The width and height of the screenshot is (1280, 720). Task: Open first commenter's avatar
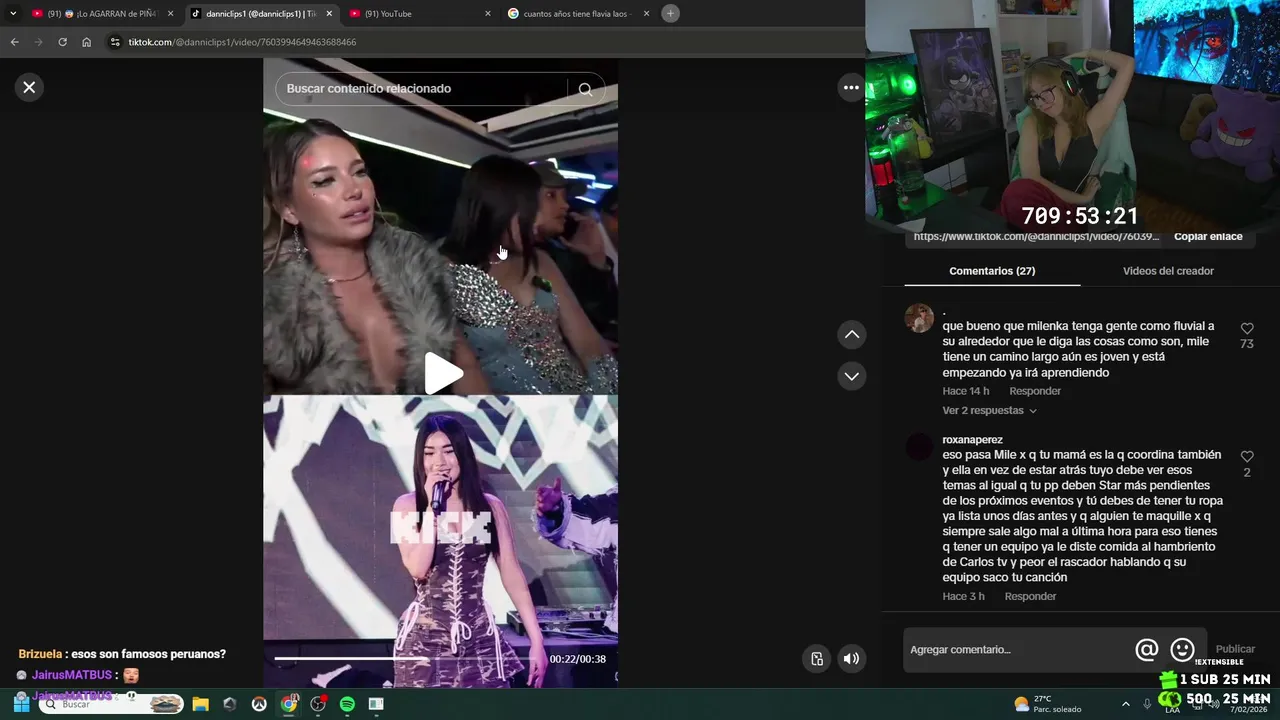919,318
